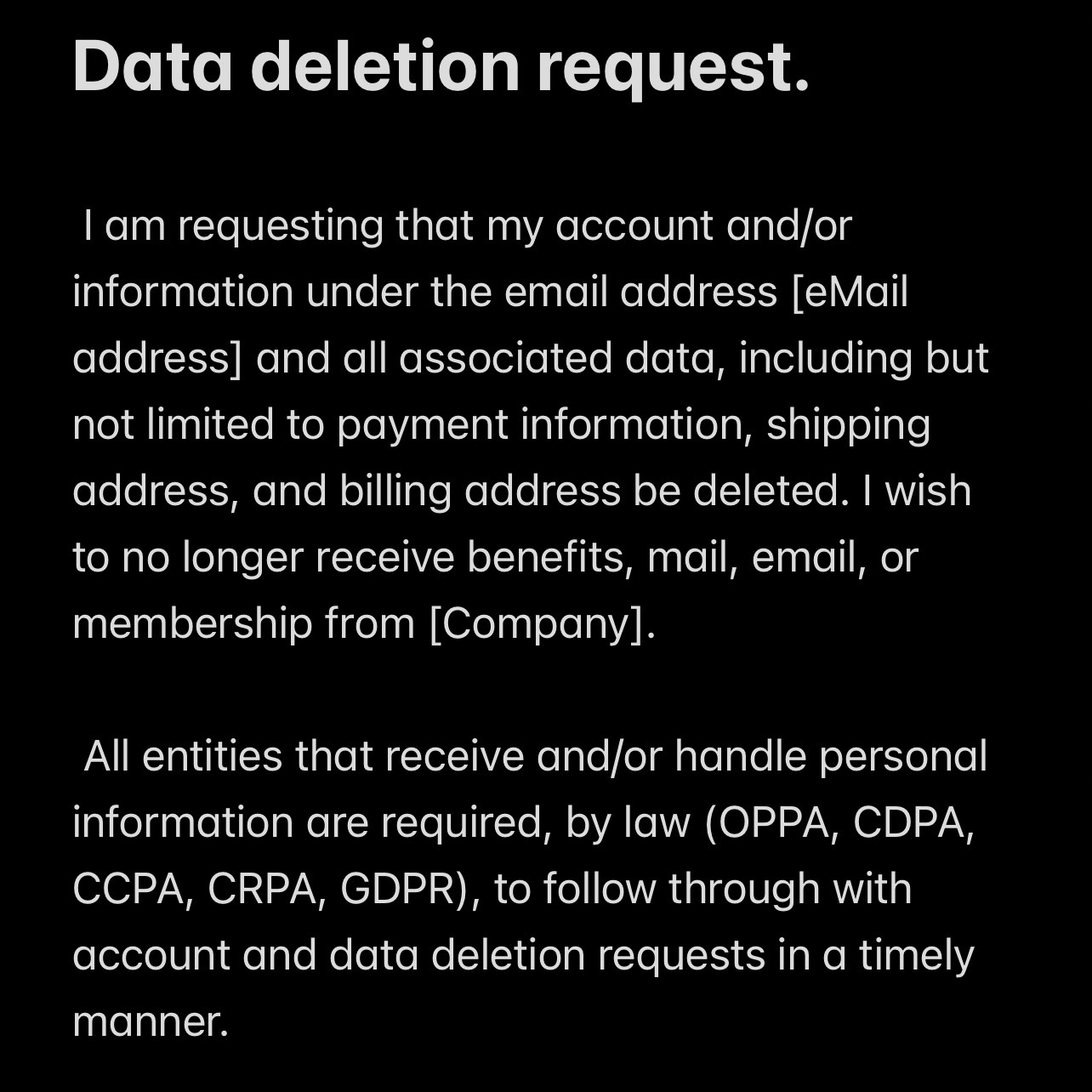
Task: Click the acronym "CDPA"
Action: coord(912,822)
